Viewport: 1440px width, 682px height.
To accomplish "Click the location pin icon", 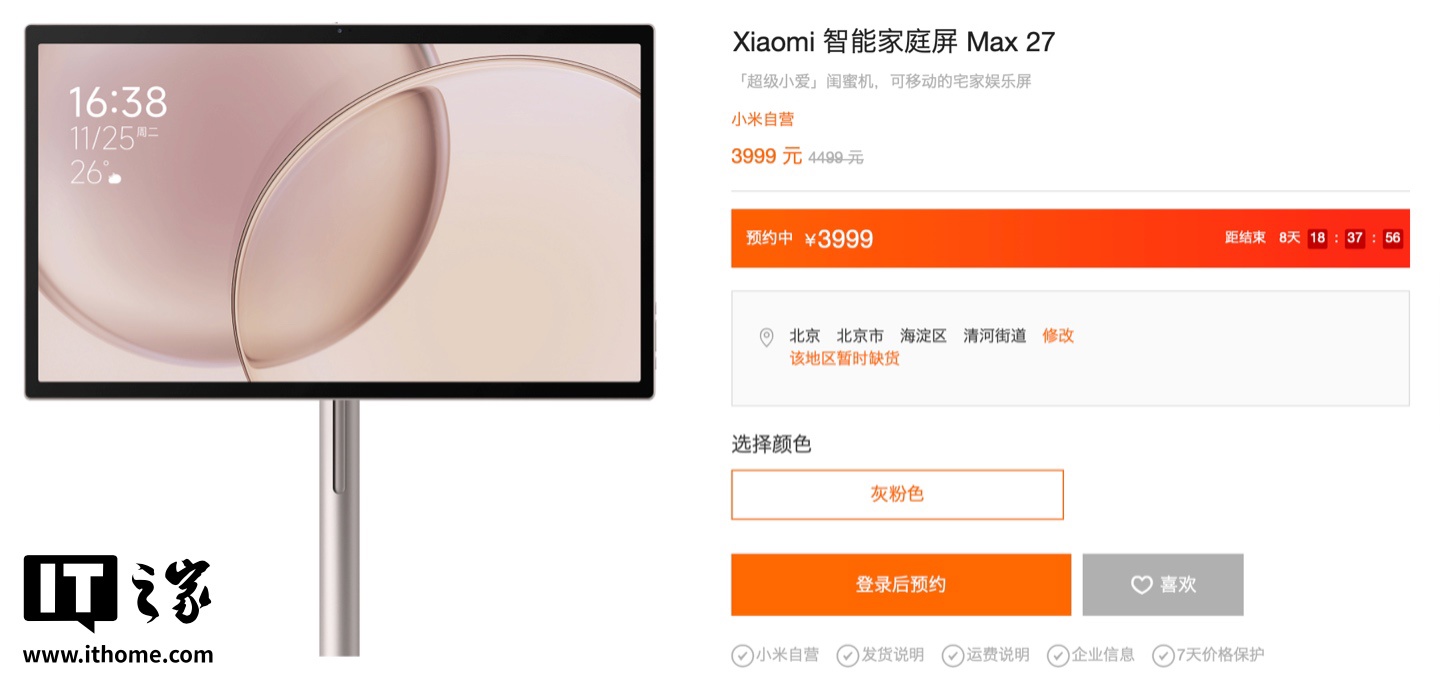I will pyautogui.click(x=766, y=337).
